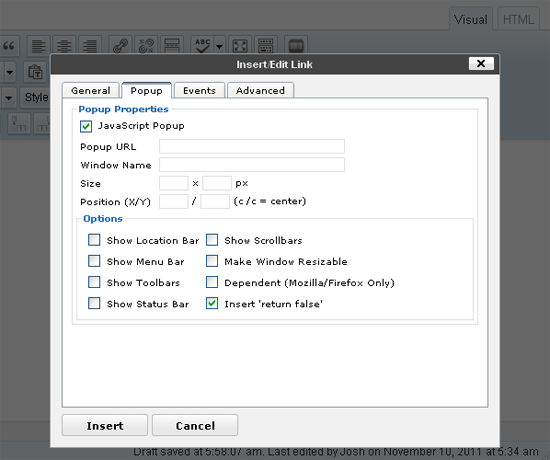Image resolution: width=550 pixels, height=460 pixels.
Task: Open the Events tab
Action: point(199,91)
